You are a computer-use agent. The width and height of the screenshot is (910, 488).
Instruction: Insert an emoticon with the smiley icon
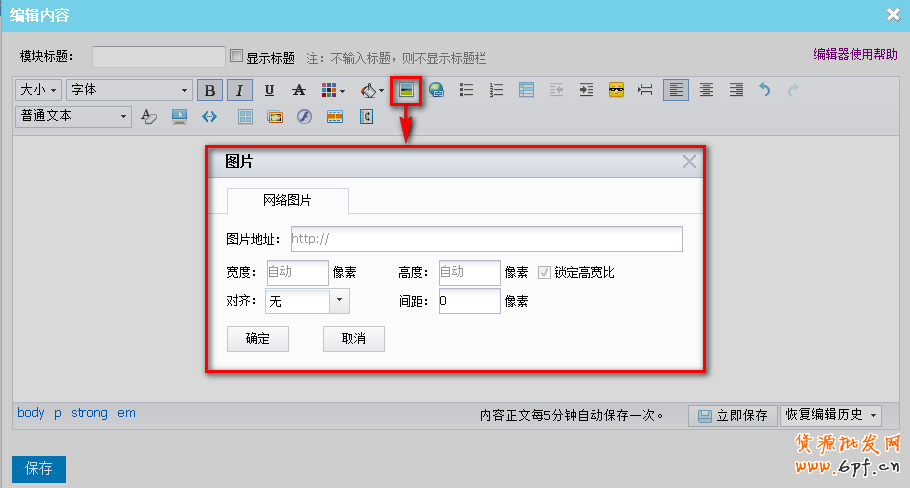(x=616, y=90)
